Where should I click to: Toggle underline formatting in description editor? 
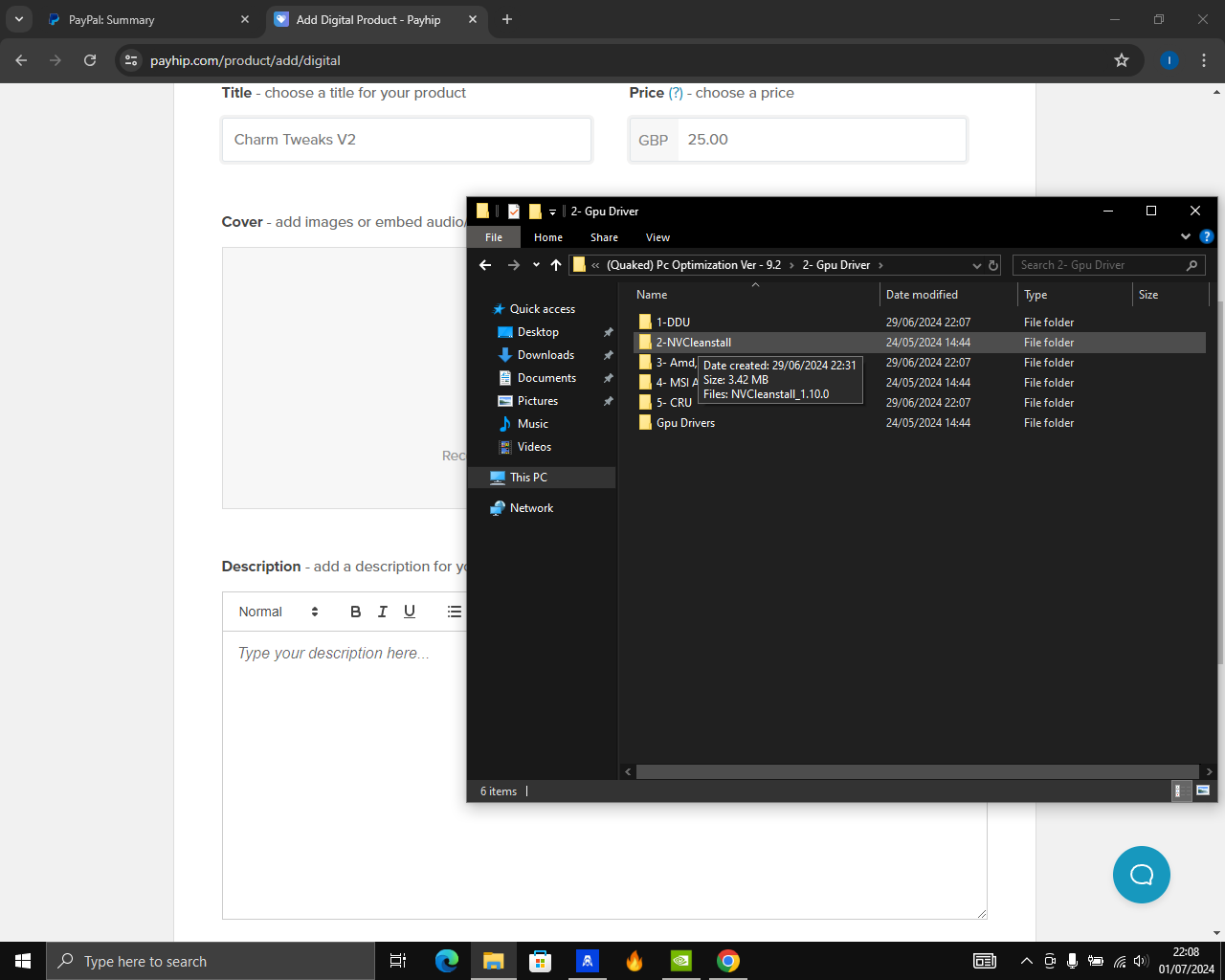[410, 612]
